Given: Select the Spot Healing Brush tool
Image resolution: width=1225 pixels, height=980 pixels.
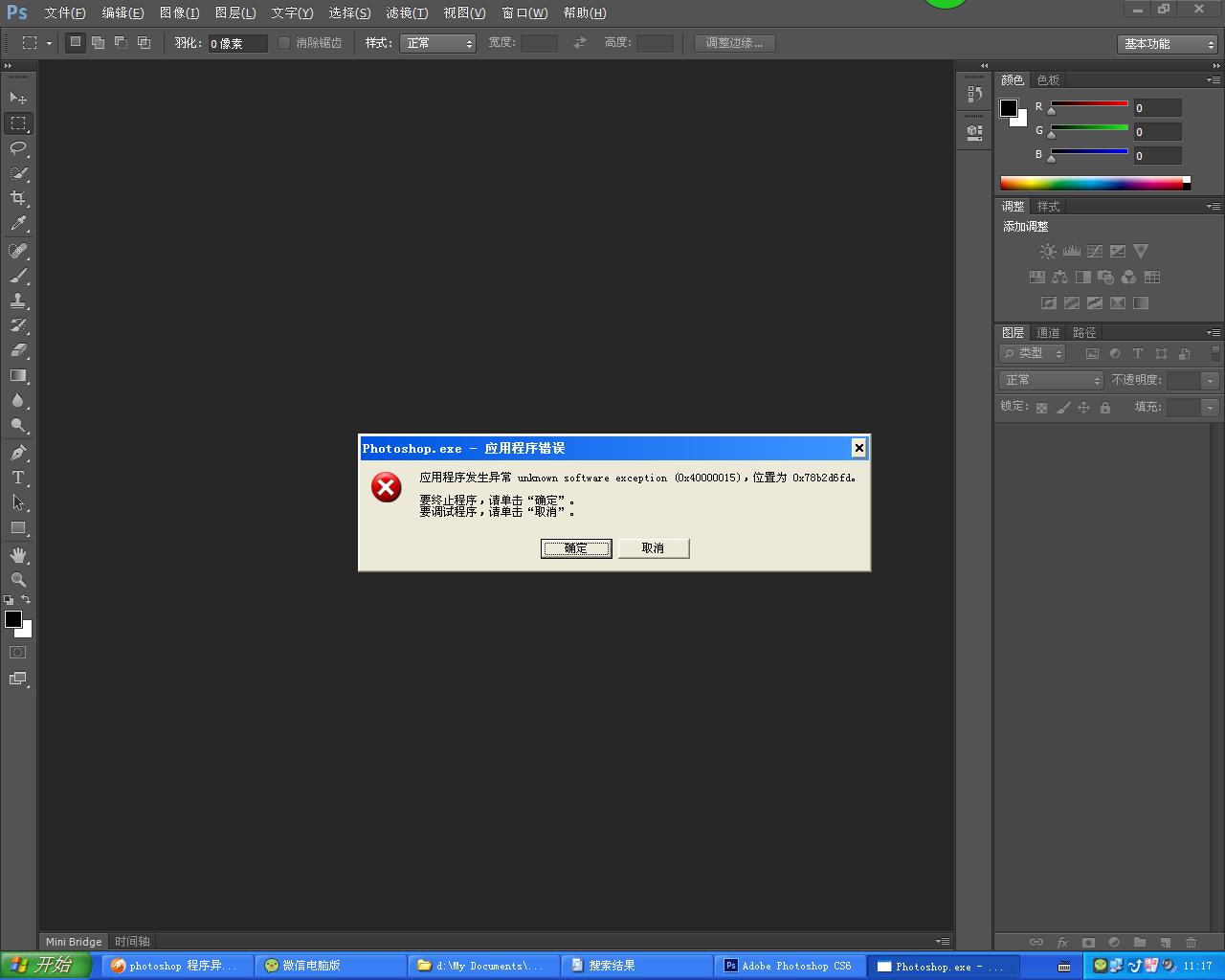Looking at the screenshot, I should pyautogui.click(x=18, y=251).
